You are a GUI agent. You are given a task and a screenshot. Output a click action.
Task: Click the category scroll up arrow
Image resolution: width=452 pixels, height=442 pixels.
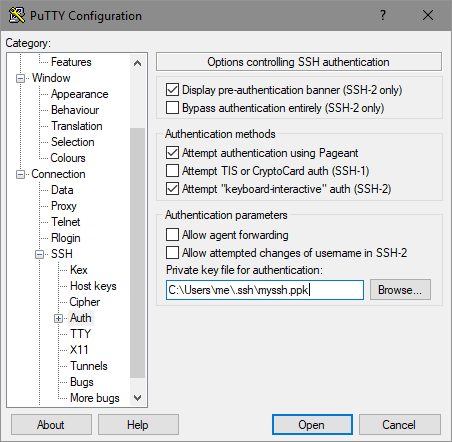coord(137,63)
